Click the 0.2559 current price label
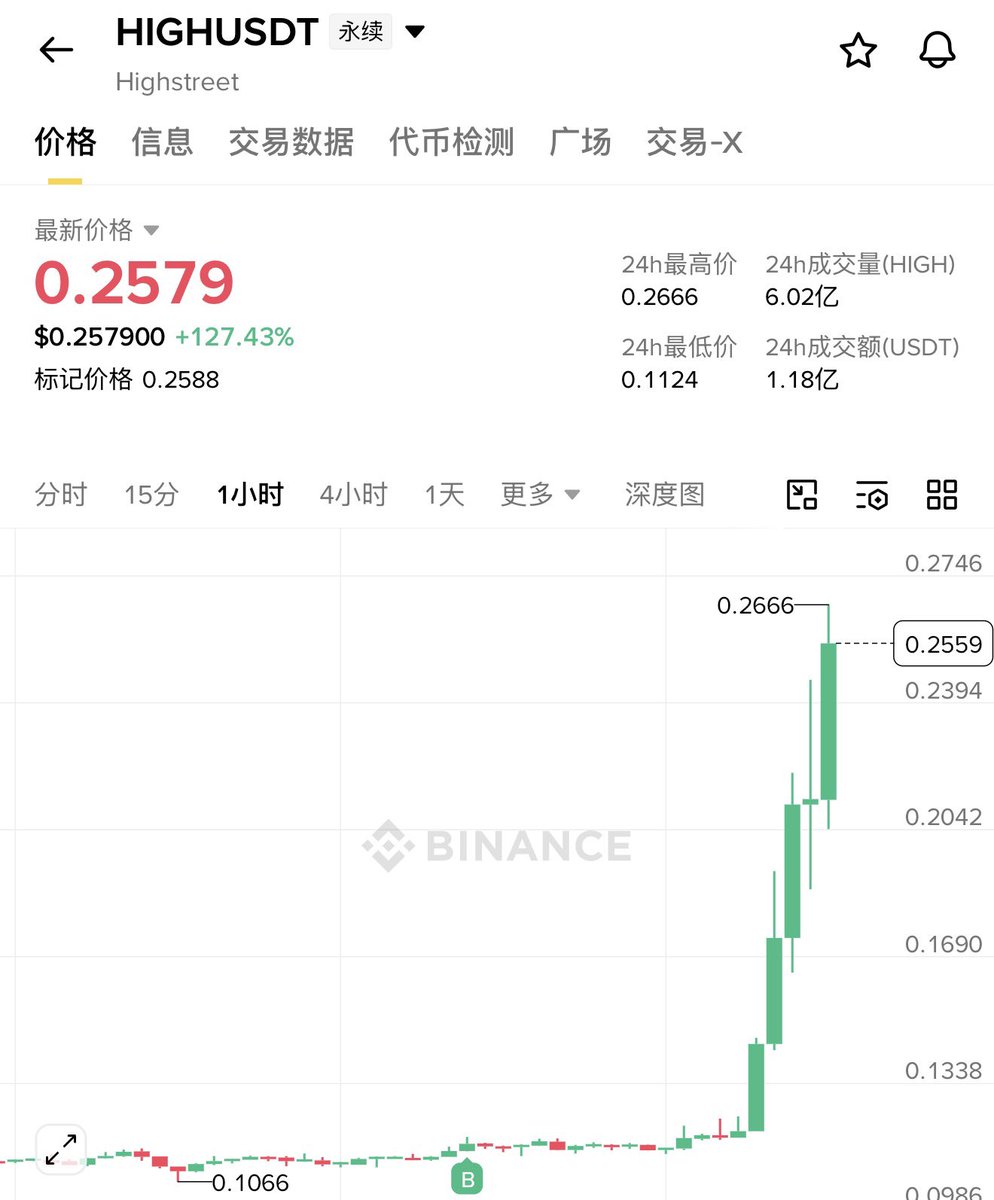Viewport: 994px width, 1200px height. [943, 645]
